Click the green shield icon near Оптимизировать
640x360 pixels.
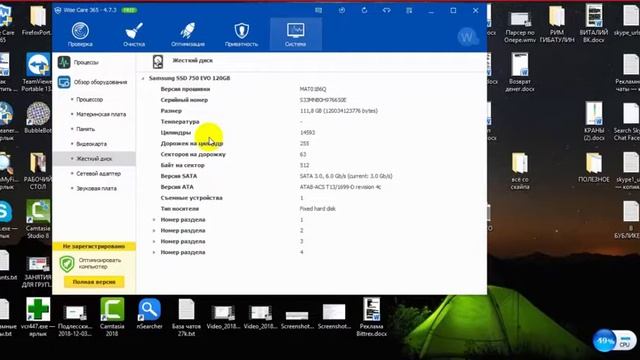pos(67,264)
